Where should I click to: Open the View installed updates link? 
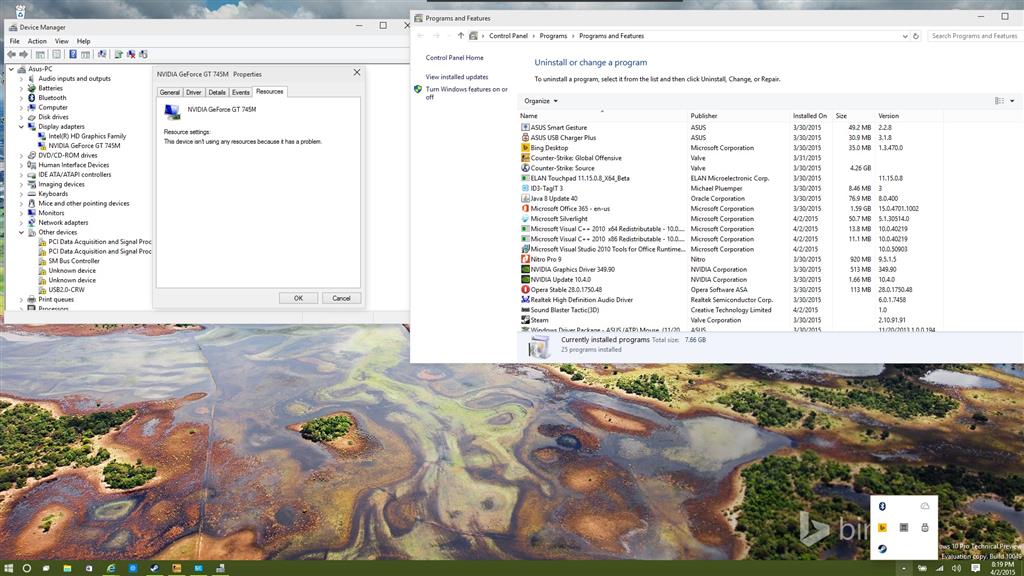point(457,77)
